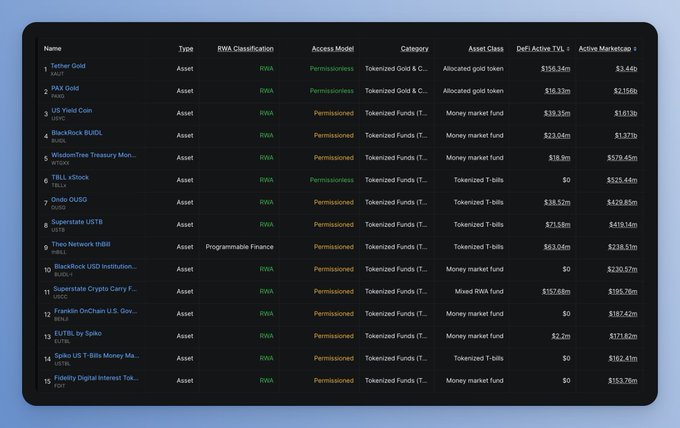Image resolution: width=680 pixels, height=428 pixels.
Task: Sort by RWA Classification column header
Action: 245,48
